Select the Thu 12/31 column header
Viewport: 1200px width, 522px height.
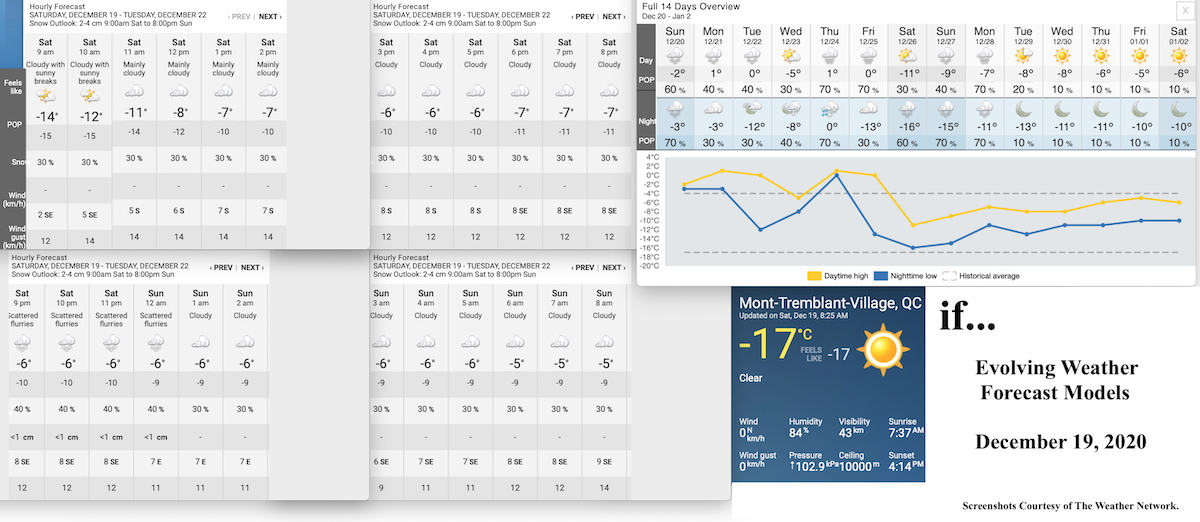(x=1100, y=36)
